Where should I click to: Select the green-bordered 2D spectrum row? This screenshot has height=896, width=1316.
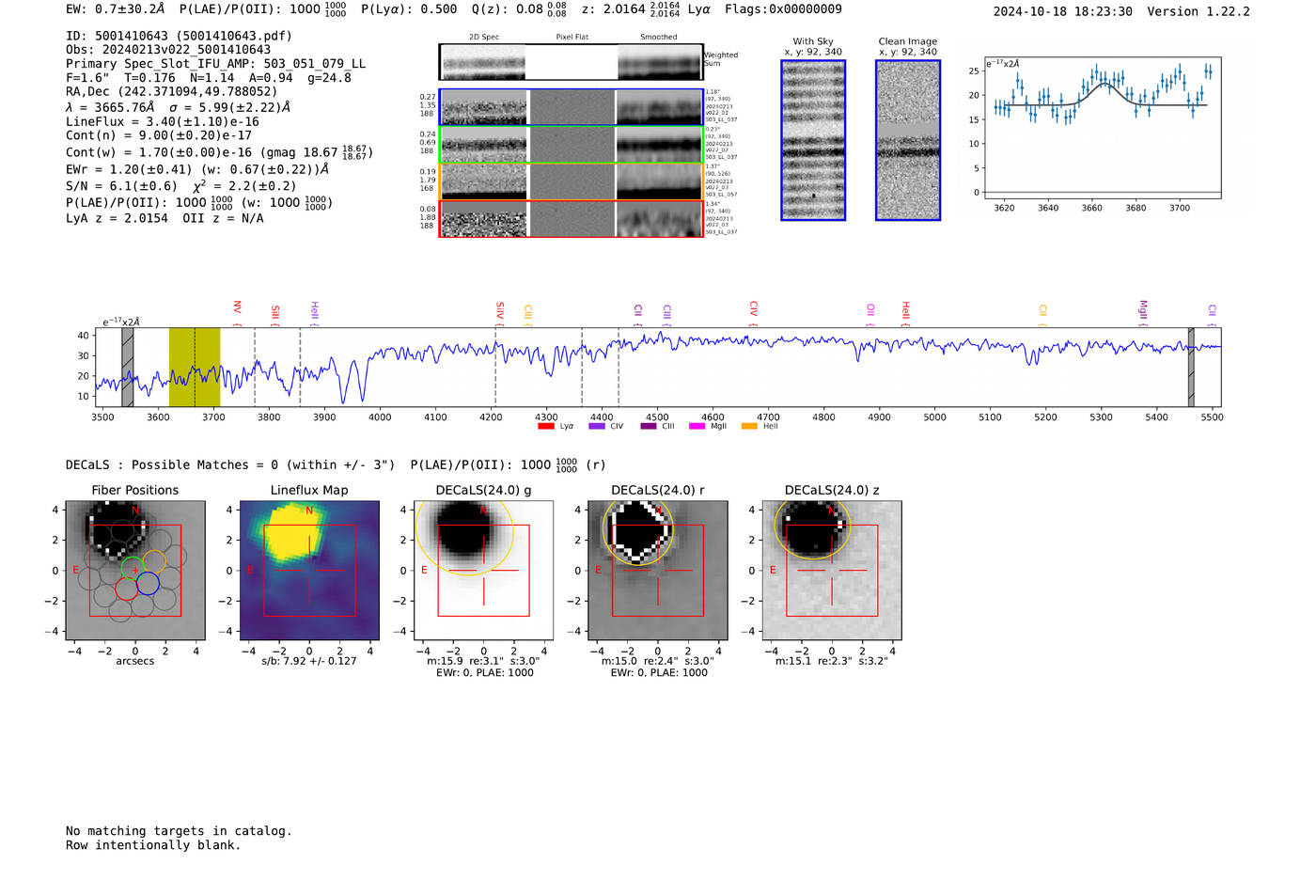pos(572,145)
